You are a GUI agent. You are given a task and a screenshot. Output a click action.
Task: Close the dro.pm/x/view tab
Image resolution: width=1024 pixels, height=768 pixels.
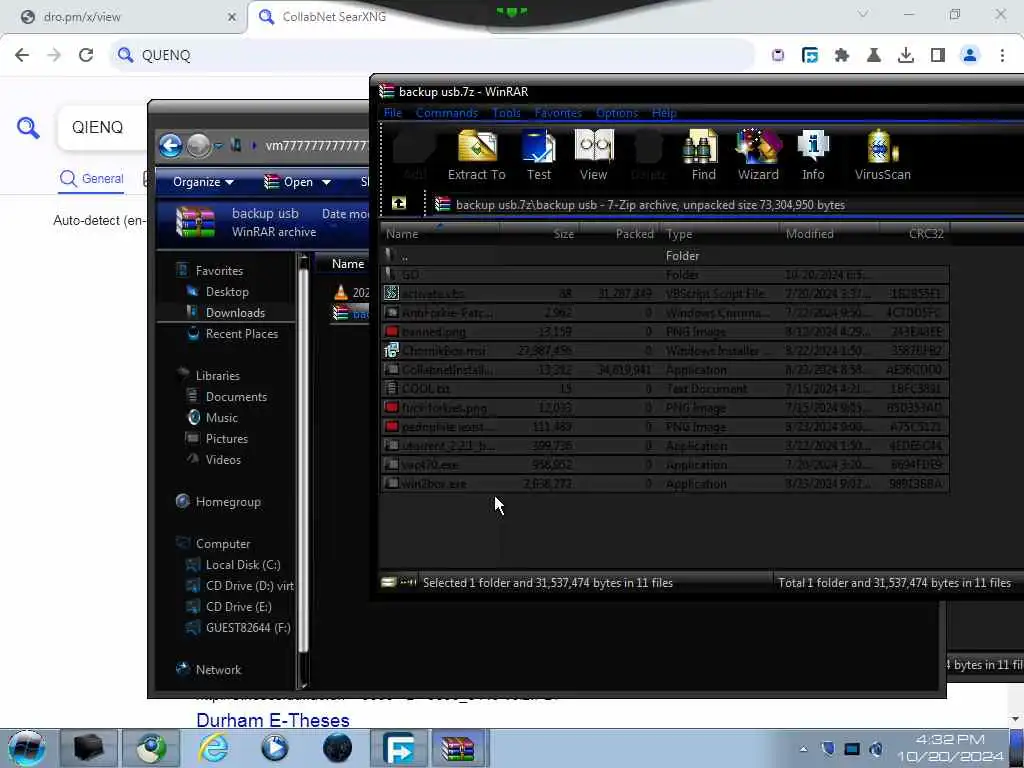232,17
